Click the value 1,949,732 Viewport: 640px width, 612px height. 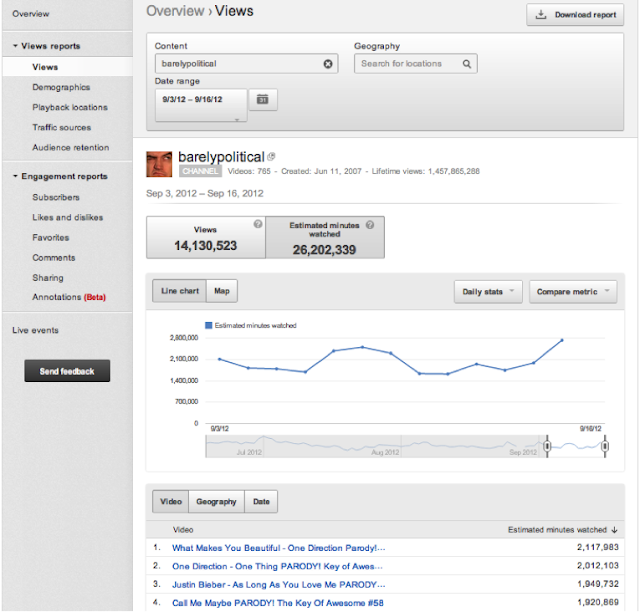pos(598,584)
